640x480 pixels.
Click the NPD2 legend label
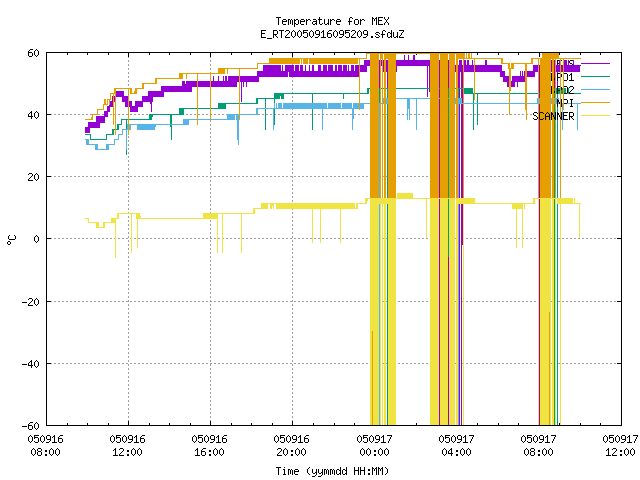click(x=562, y=90)
